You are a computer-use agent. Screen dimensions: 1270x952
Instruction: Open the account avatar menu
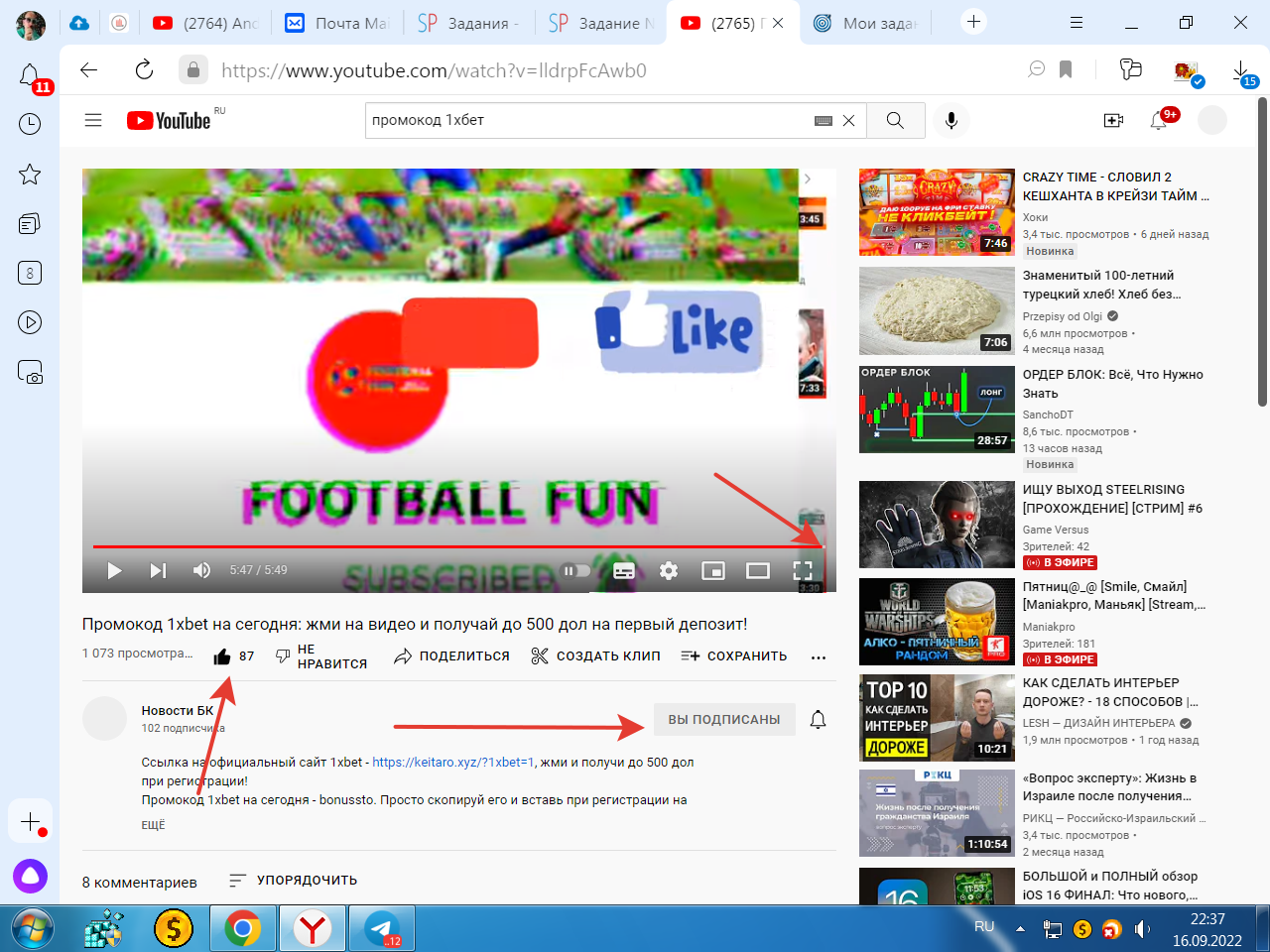click(1211, 120)
